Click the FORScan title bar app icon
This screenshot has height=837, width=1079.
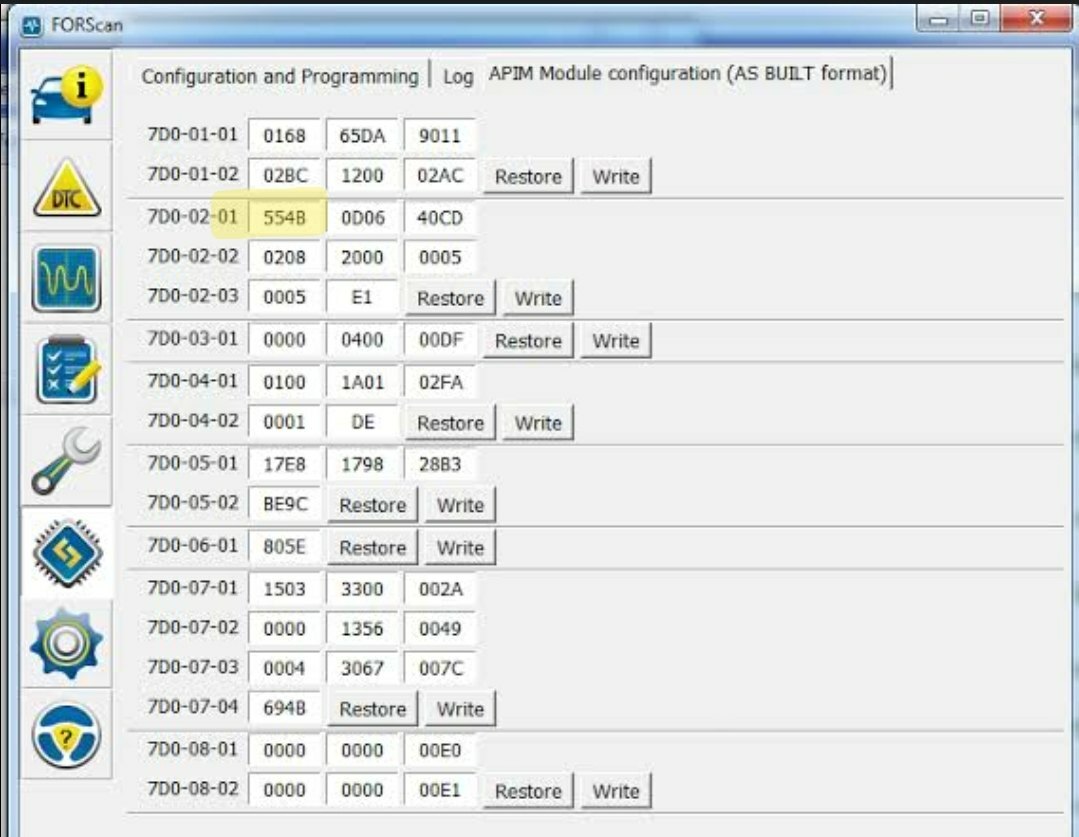[32, 26]
